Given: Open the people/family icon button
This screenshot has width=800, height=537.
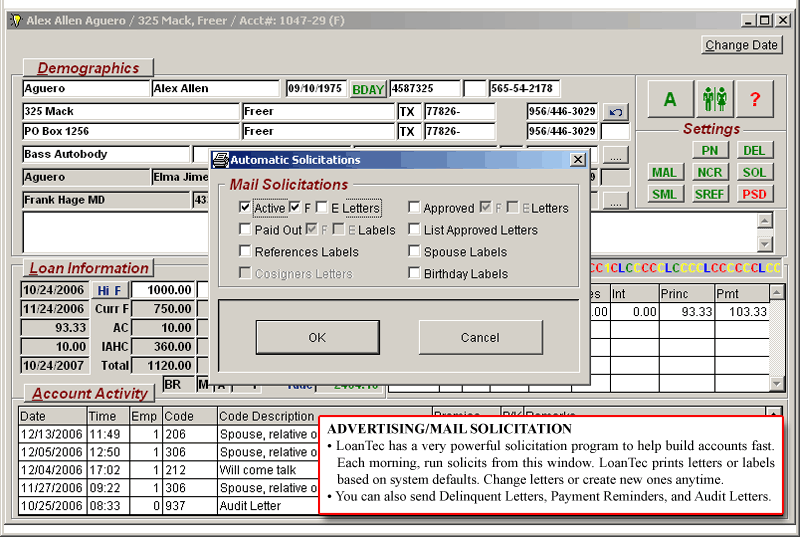Looking at the screenshot, I should (x=714, y=99).
